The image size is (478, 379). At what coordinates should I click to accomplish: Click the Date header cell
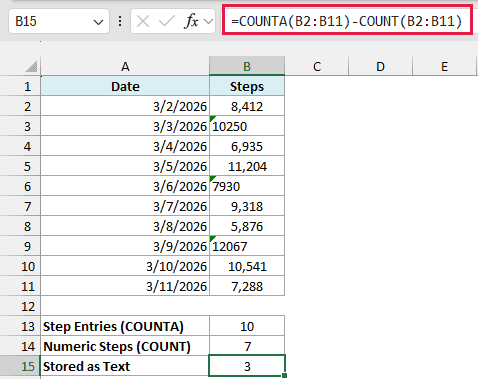point(125,86)
